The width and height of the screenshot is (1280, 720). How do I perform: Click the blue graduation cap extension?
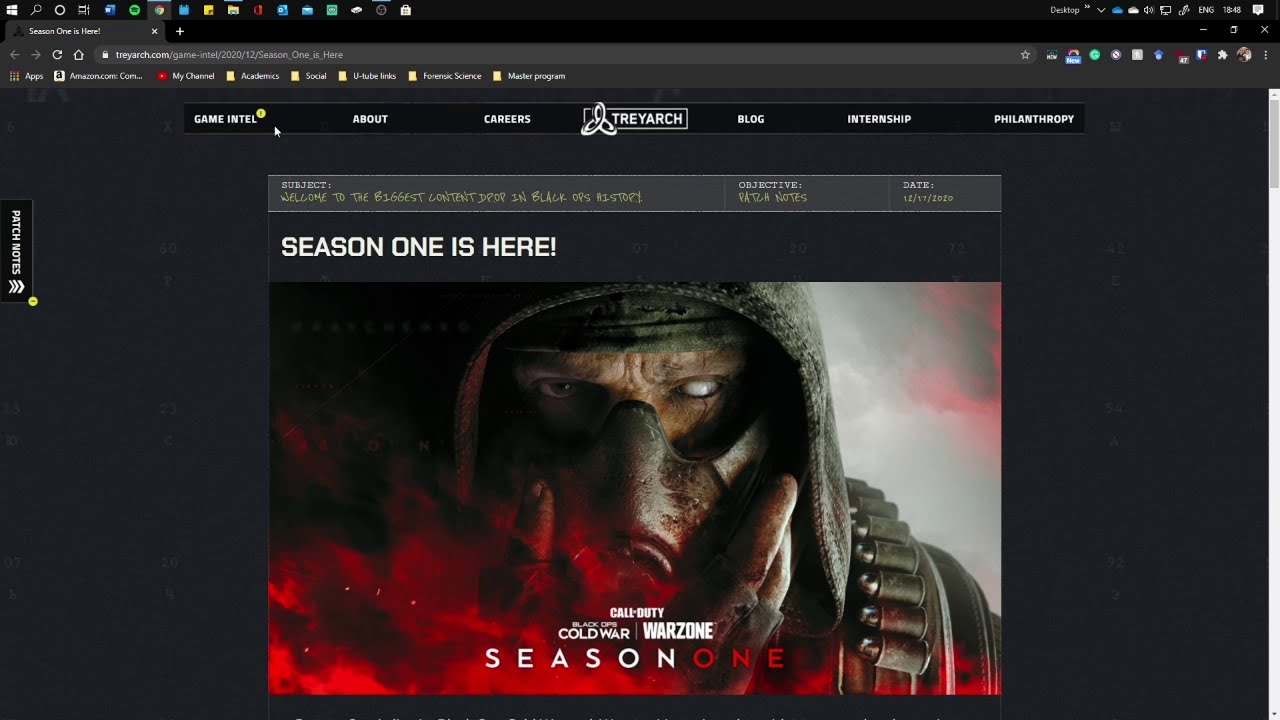coord(1158,55)
